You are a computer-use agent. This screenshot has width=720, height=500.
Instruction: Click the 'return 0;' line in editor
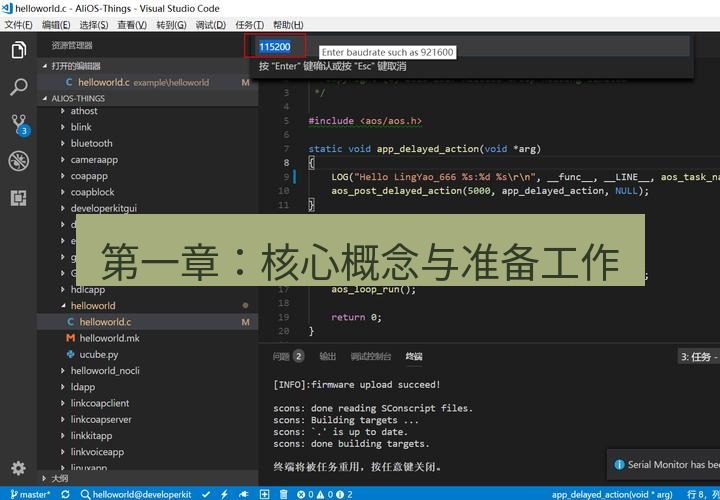click(x=356, y=317)
